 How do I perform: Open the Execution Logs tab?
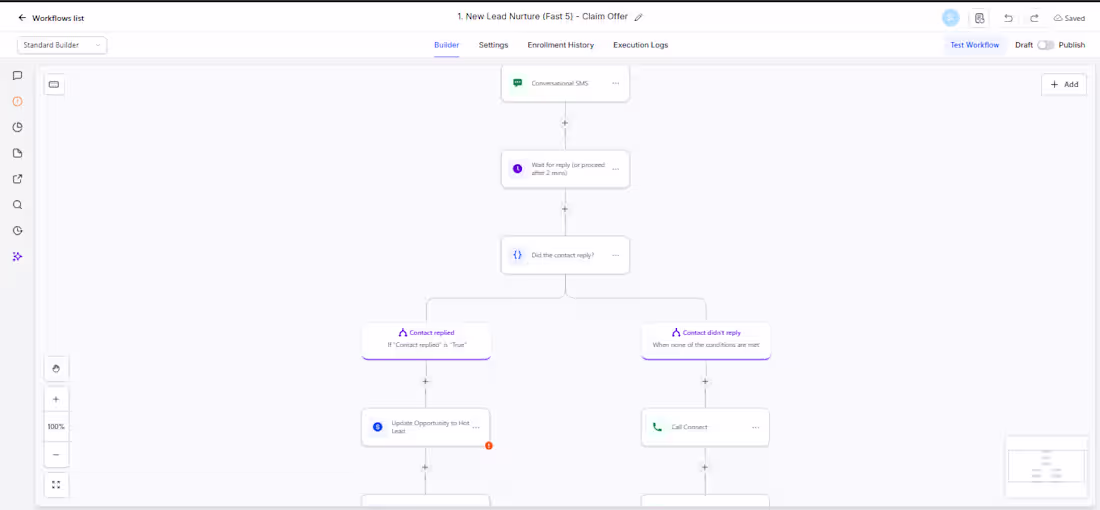click(640, 45)
